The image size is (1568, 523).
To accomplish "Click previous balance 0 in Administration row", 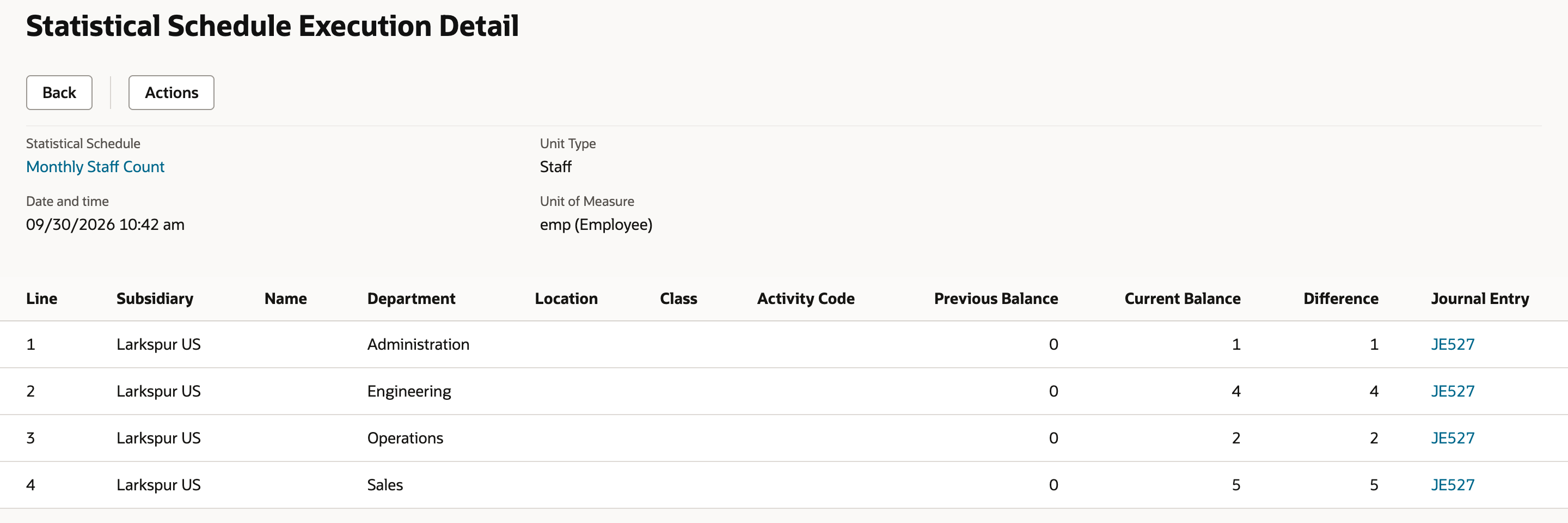I will (x=1053, y=345).
